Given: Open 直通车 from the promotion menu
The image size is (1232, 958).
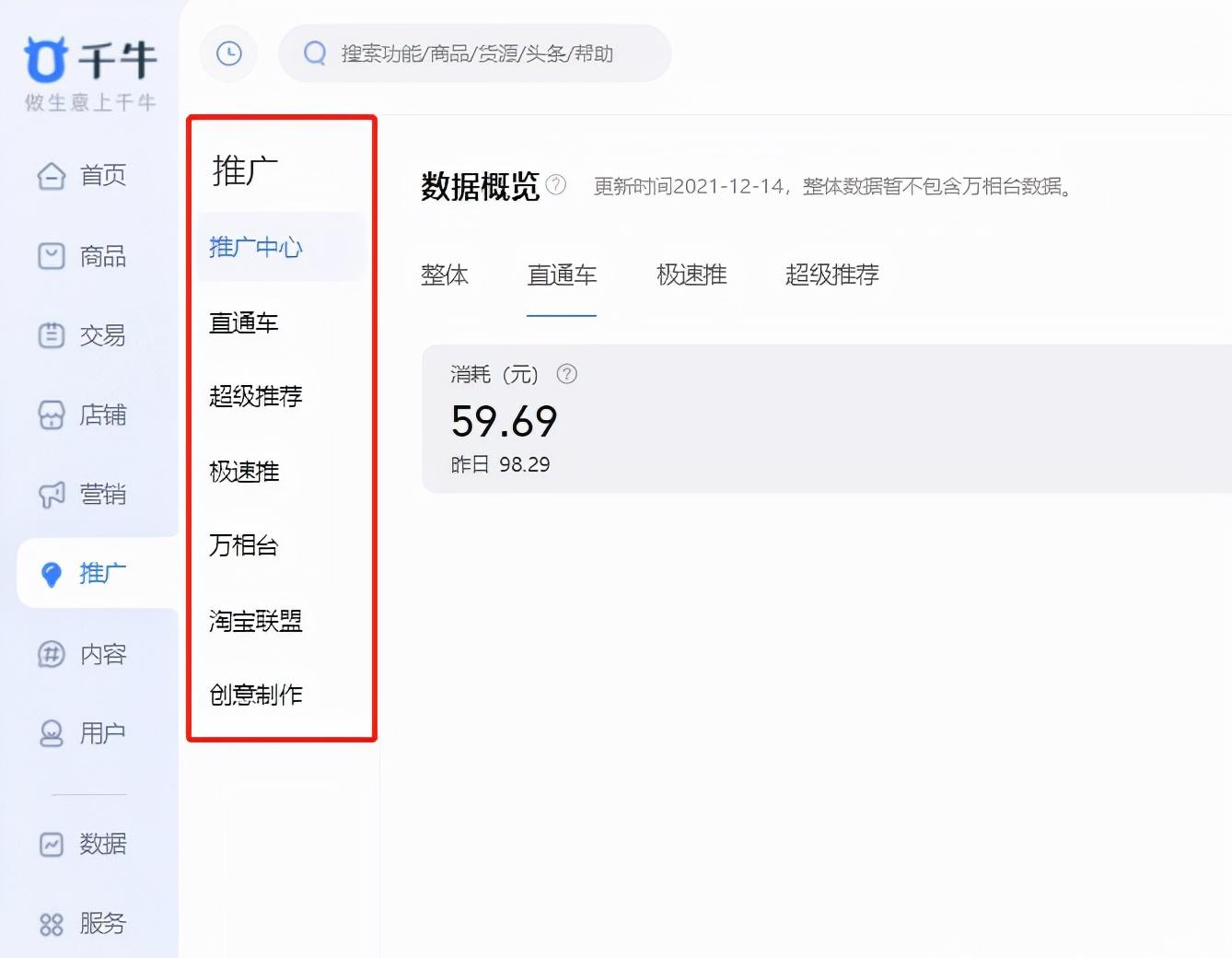Looking at the screenshot, I should click(243, 322).
